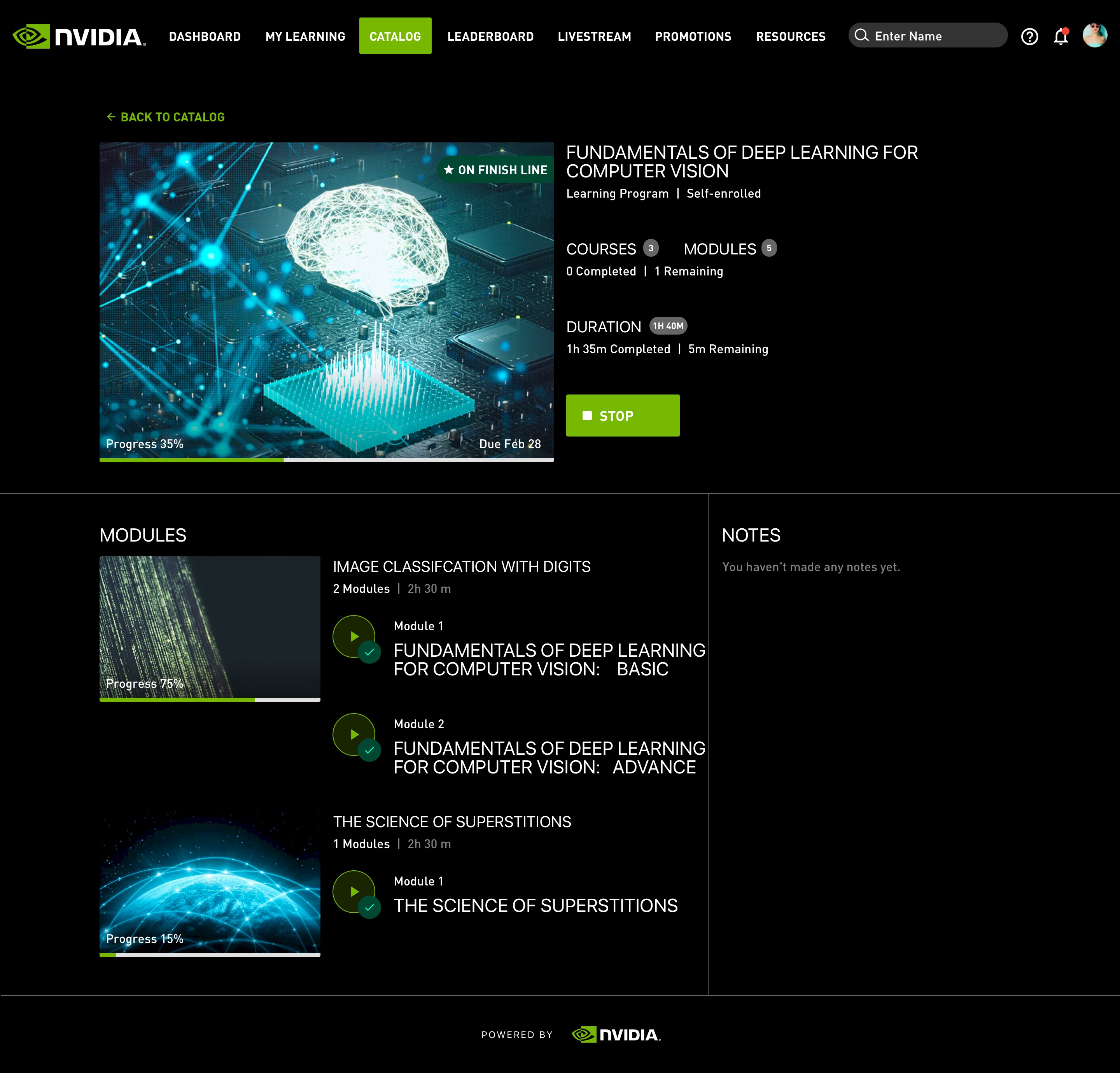This screenshot has width=1120, height=1073.
Task: Click the 75% course progress bar
Action: pyautogui.click(x=210, y=700)
